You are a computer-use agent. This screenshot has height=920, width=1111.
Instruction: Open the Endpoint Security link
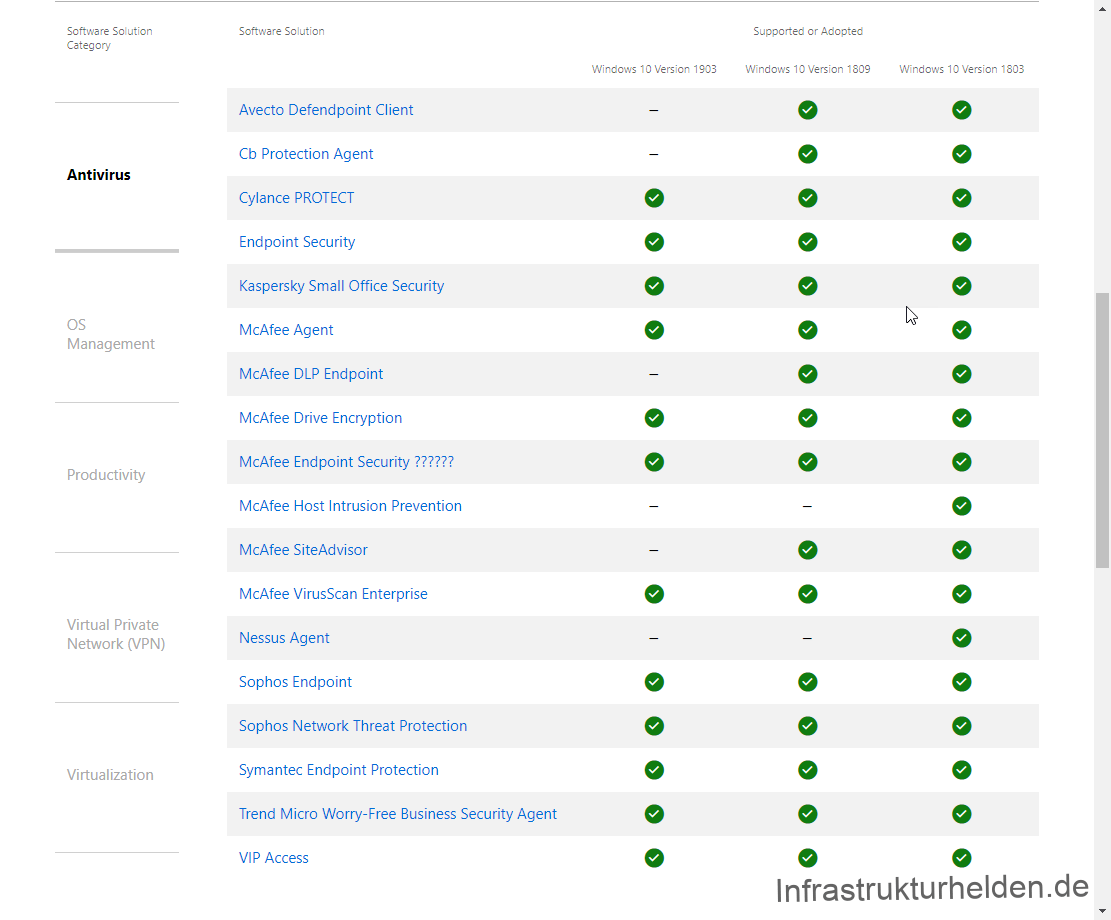point(297,242)
